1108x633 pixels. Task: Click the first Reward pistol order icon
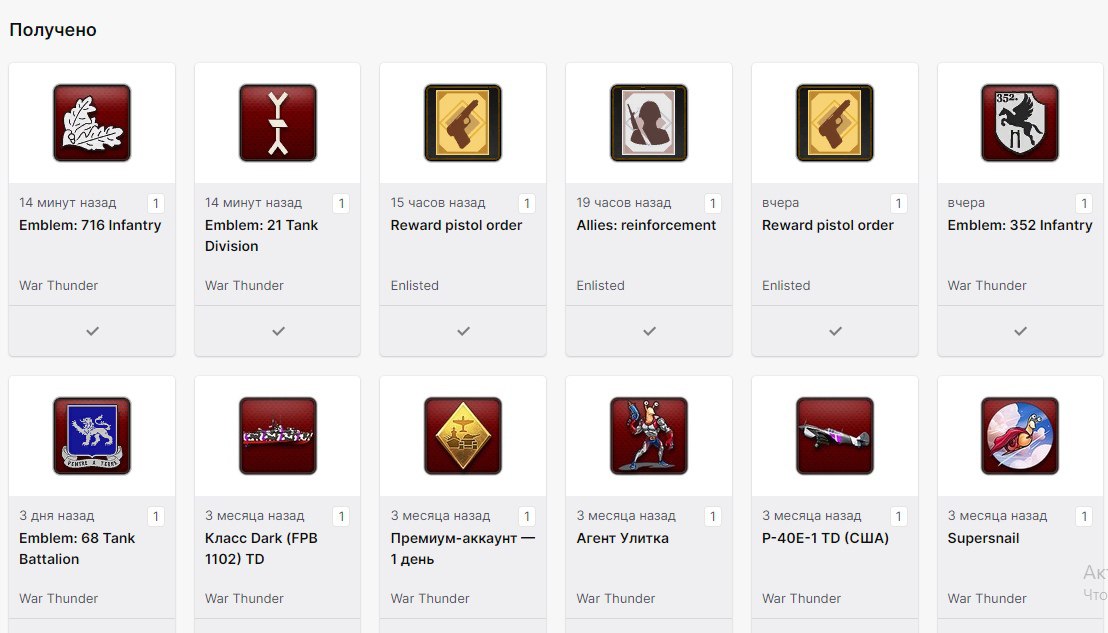[463, 123]
